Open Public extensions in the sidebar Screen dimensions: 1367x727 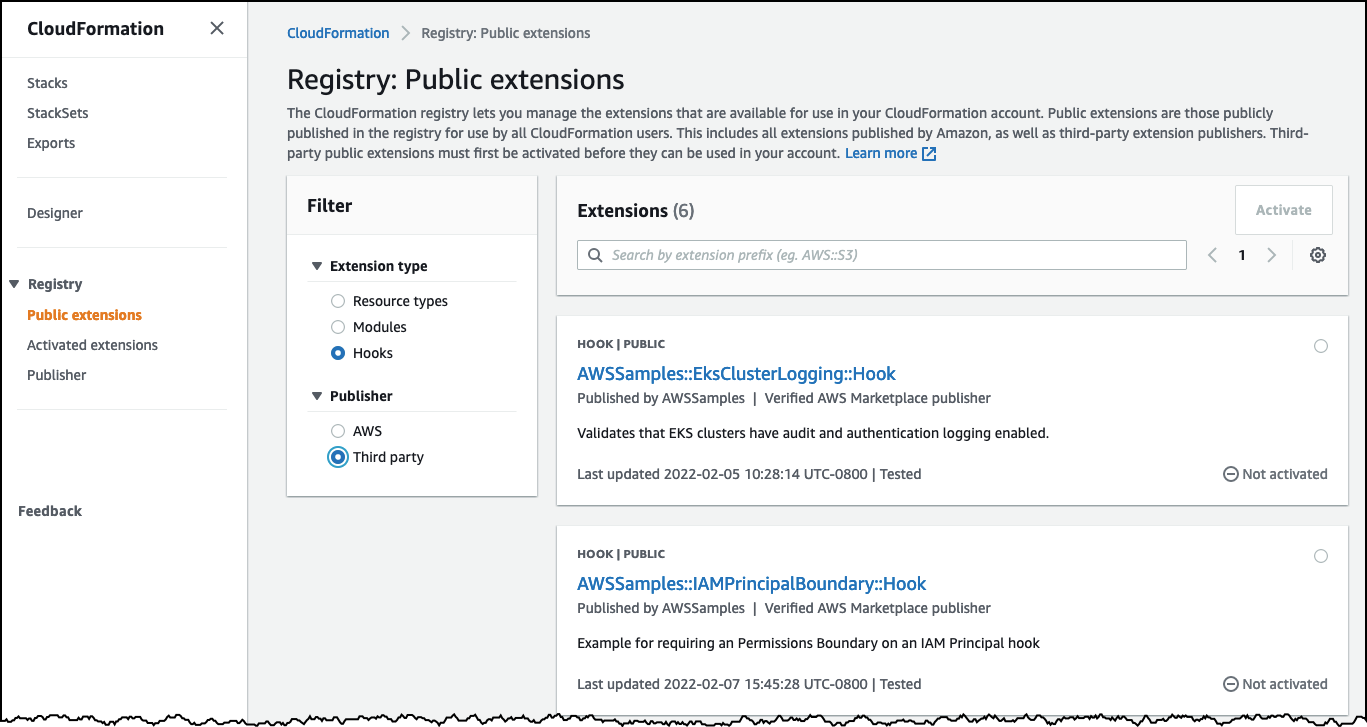85,315
